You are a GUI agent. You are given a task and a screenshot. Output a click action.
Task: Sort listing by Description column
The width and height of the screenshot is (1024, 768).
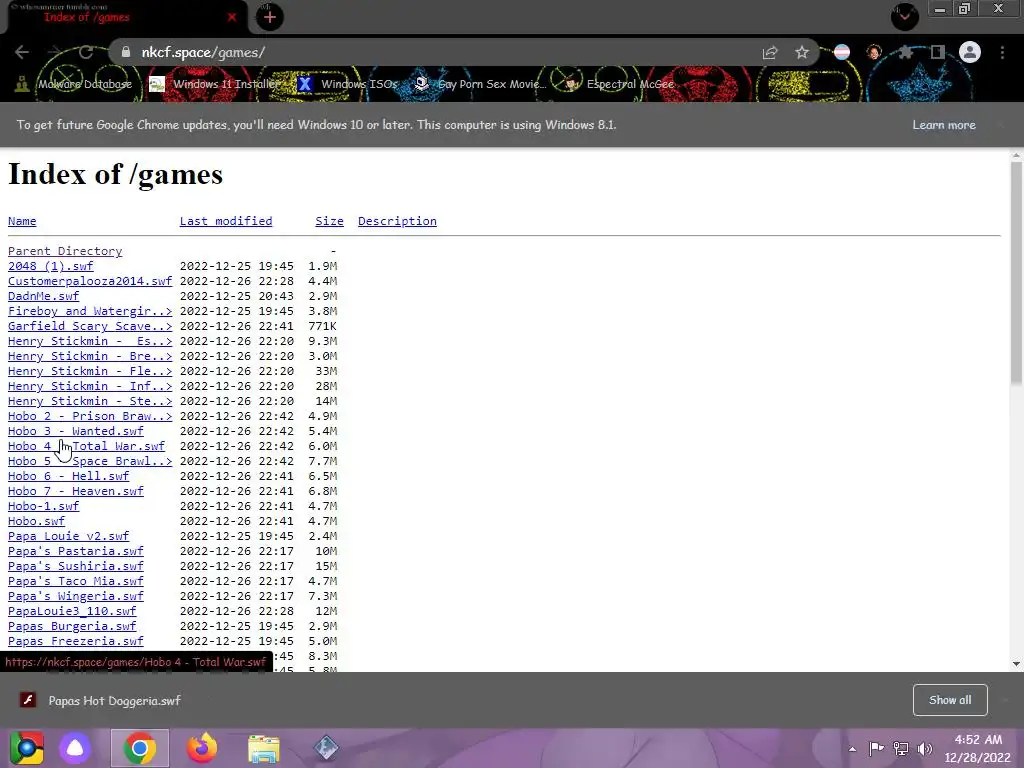[397, 221]
